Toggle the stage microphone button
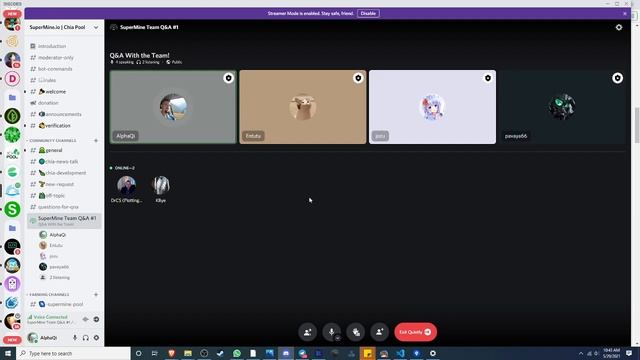640x360 pixels. tap(331, 331)
